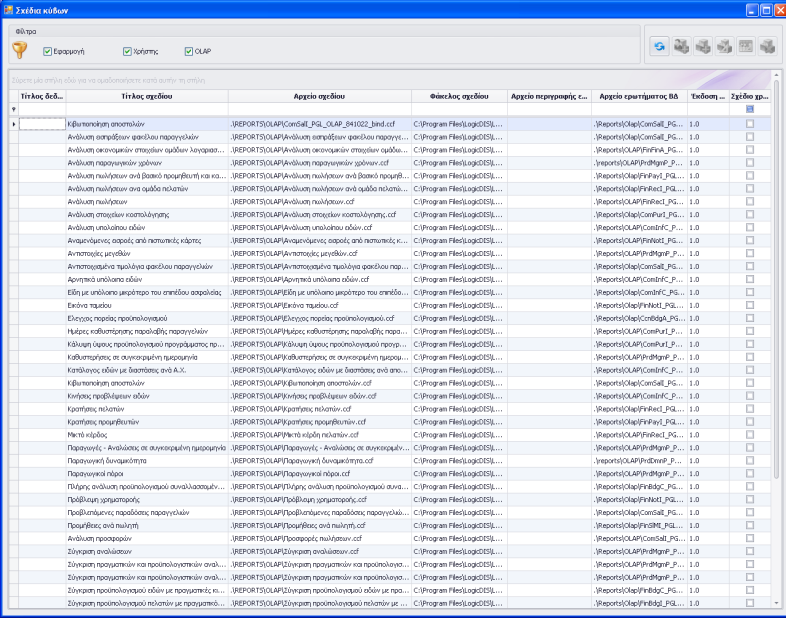The height and width of the screenshot is (618, 786).
Task: Click the Τίτλος δεδ... column header
Action: click(x=42, y=96)
